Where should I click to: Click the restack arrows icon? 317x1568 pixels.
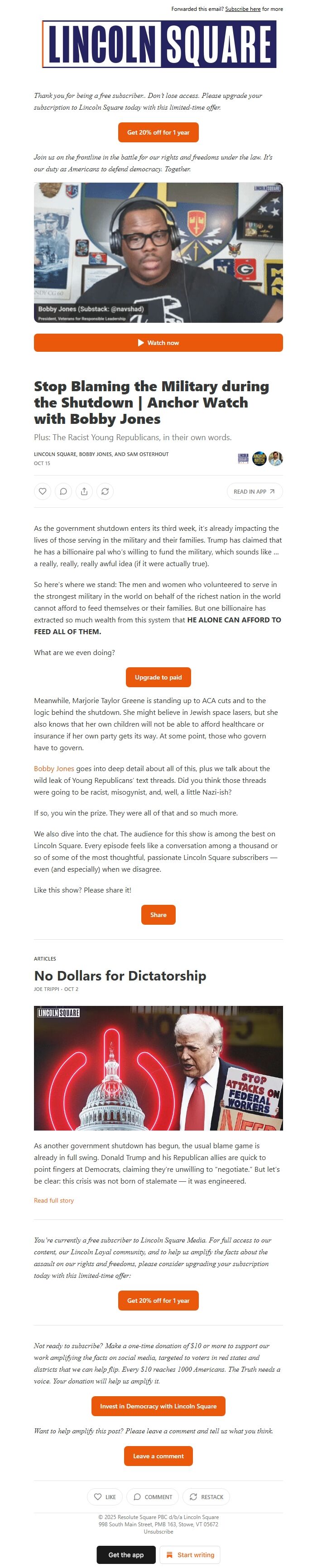(x=105, y=491)
